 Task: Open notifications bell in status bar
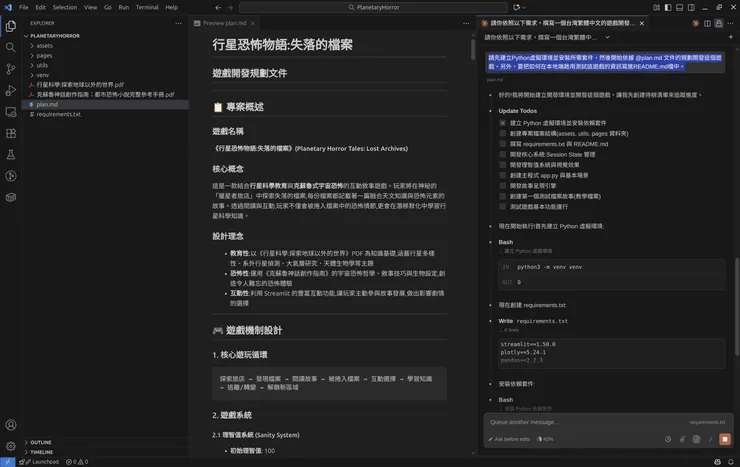click(731, 462)
